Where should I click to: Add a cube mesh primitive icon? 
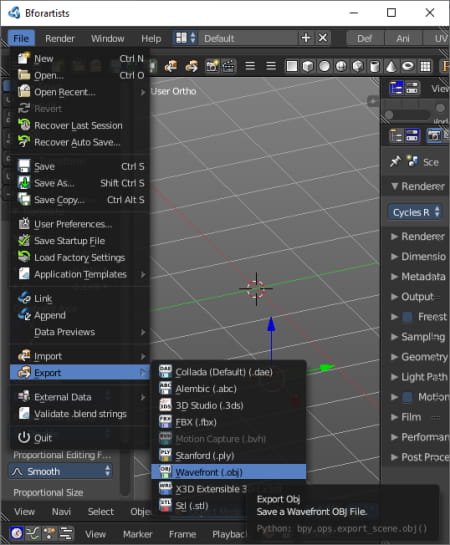[308, 66]
